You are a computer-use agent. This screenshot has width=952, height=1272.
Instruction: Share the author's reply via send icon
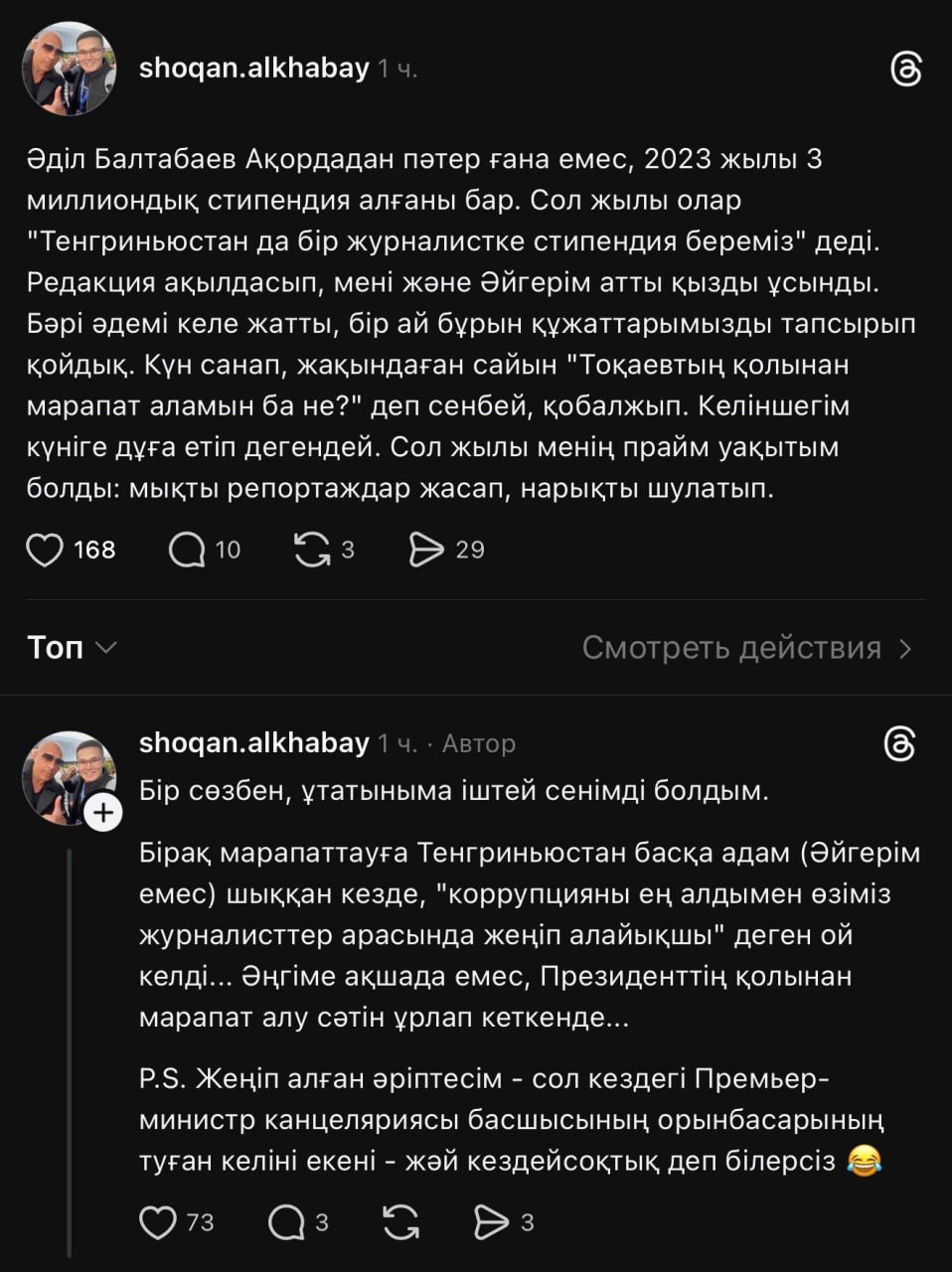492,1222
